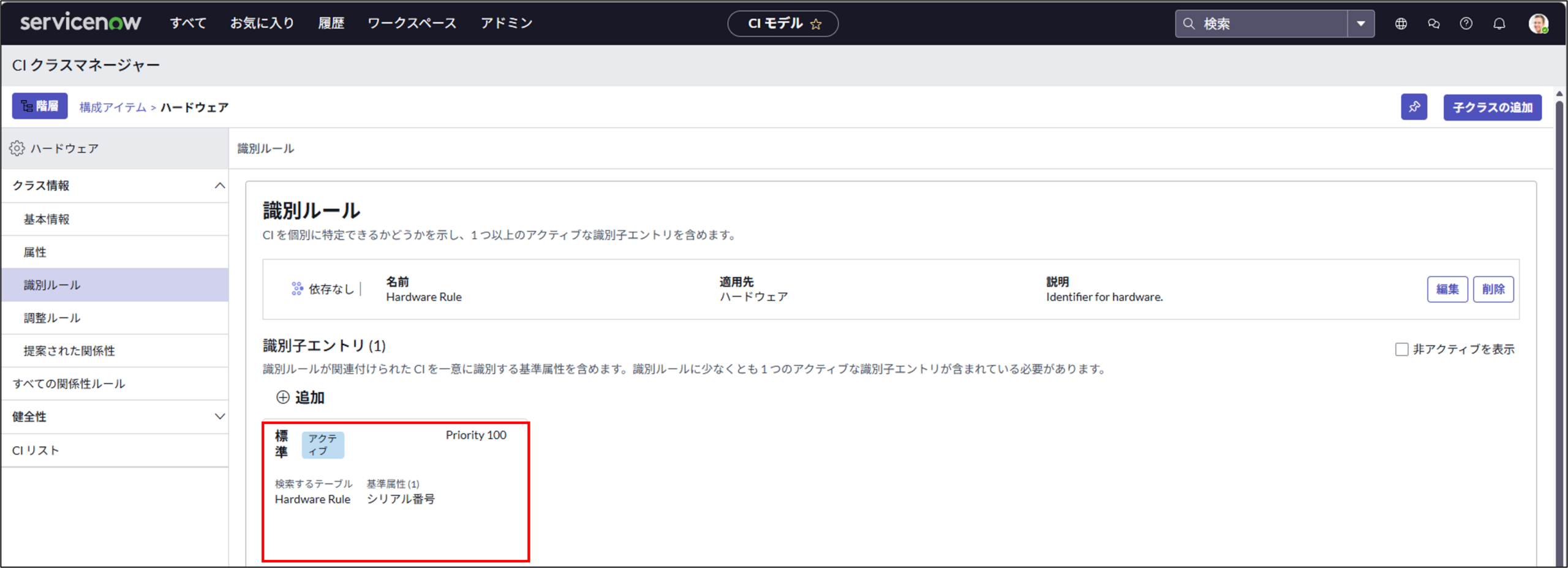Open the help question mark icon
Screen dimensions: 1568x568
pos(1466,23)
